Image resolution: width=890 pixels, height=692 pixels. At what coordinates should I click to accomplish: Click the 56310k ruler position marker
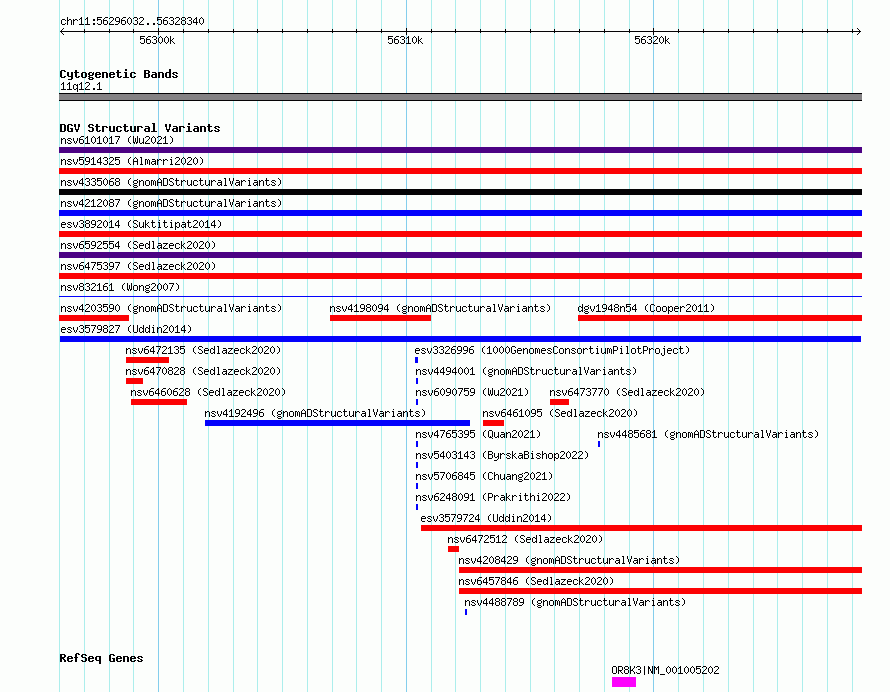pos(405,40)
